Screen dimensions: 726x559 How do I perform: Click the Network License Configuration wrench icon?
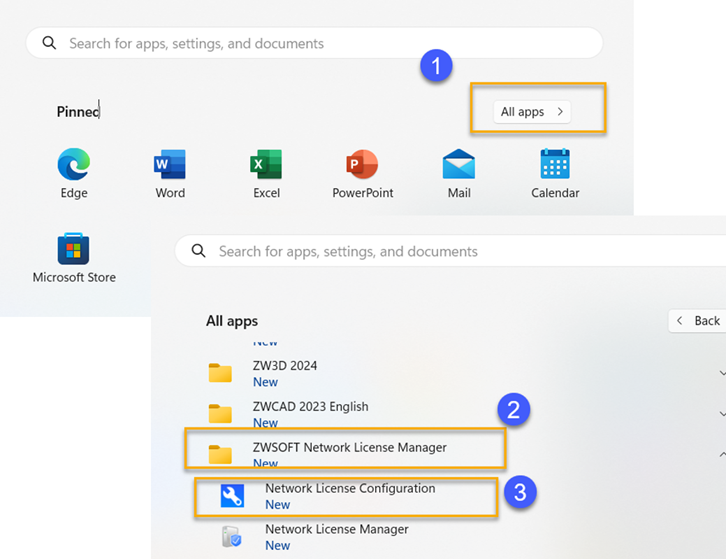(x=232, y=496)
